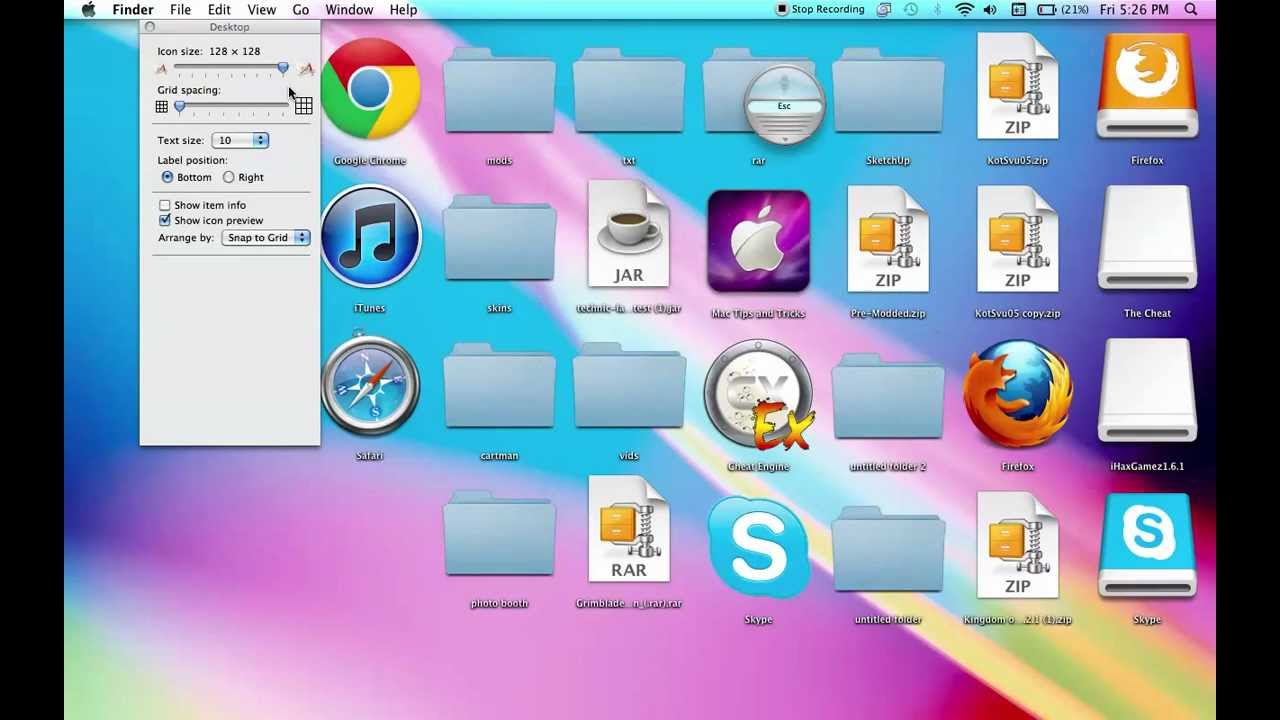Click Stop Recording in menu bar
Image resolution: width=1280 pixels, height=720 pixels.
tap(820, 10)
